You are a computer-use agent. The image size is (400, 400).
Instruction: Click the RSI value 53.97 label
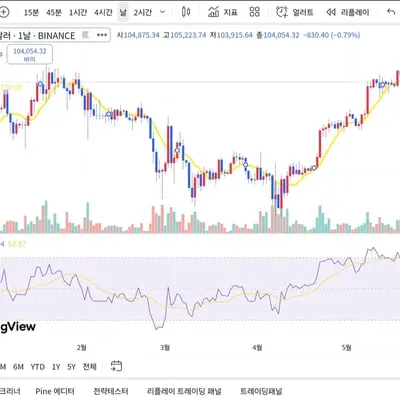click(17, 244)
